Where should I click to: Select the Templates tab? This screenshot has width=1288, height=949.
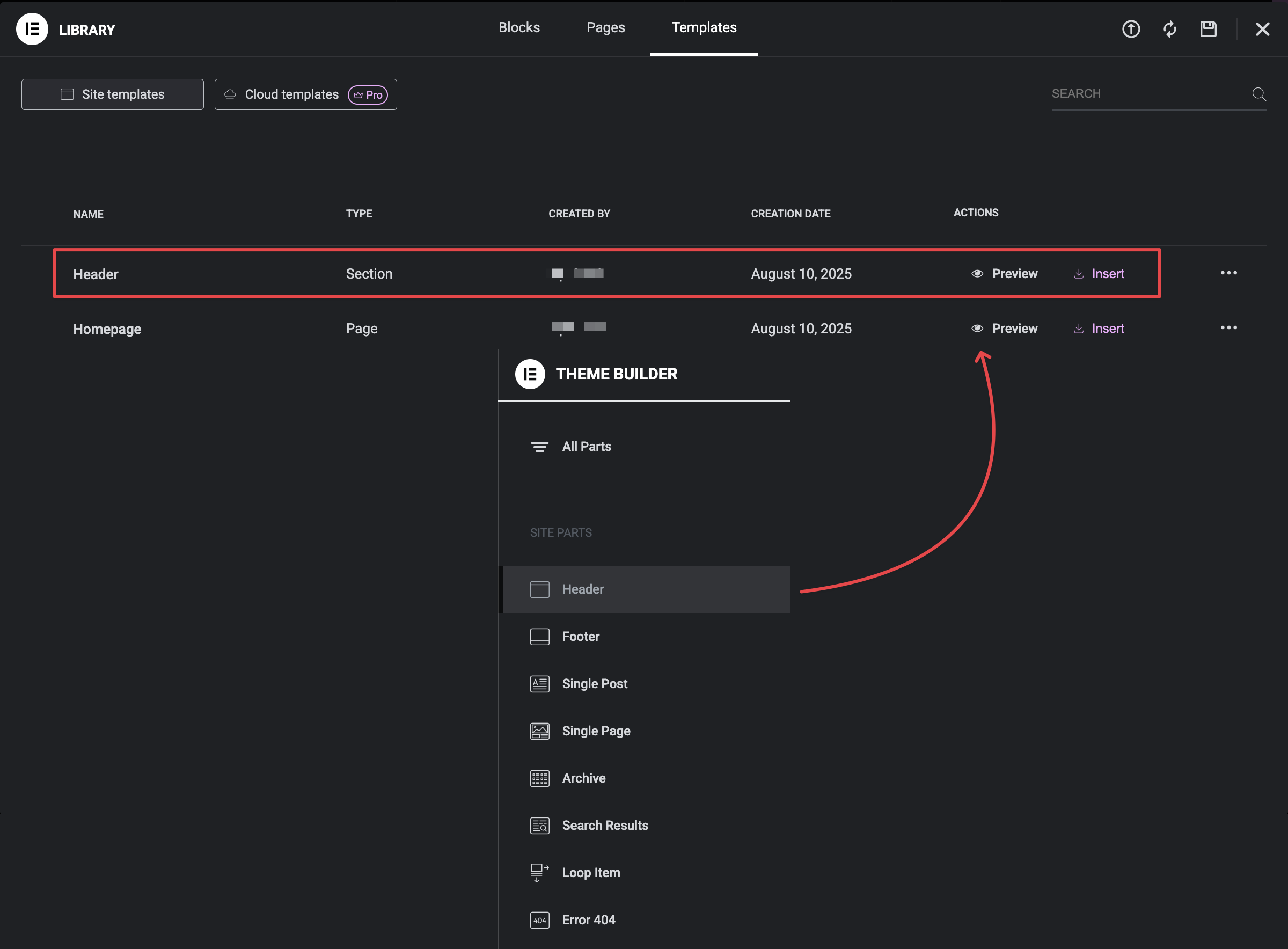pos(704,27)
